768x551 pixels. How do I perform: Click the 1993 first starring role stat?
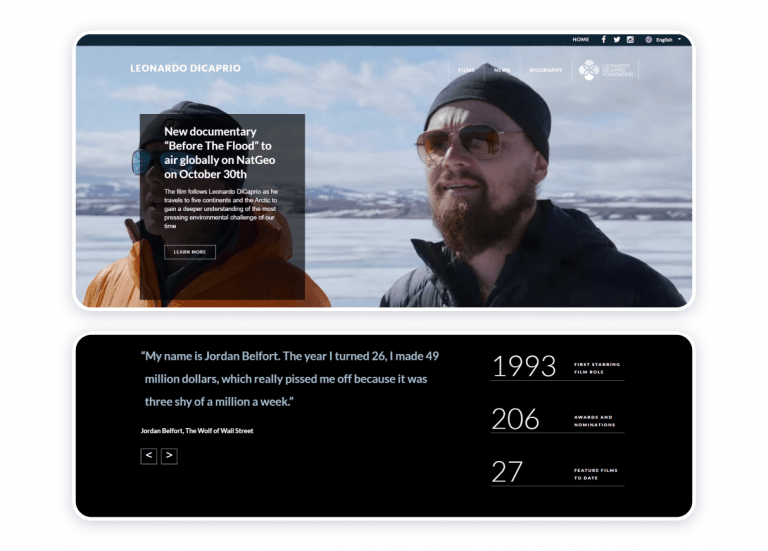point(557,366)
